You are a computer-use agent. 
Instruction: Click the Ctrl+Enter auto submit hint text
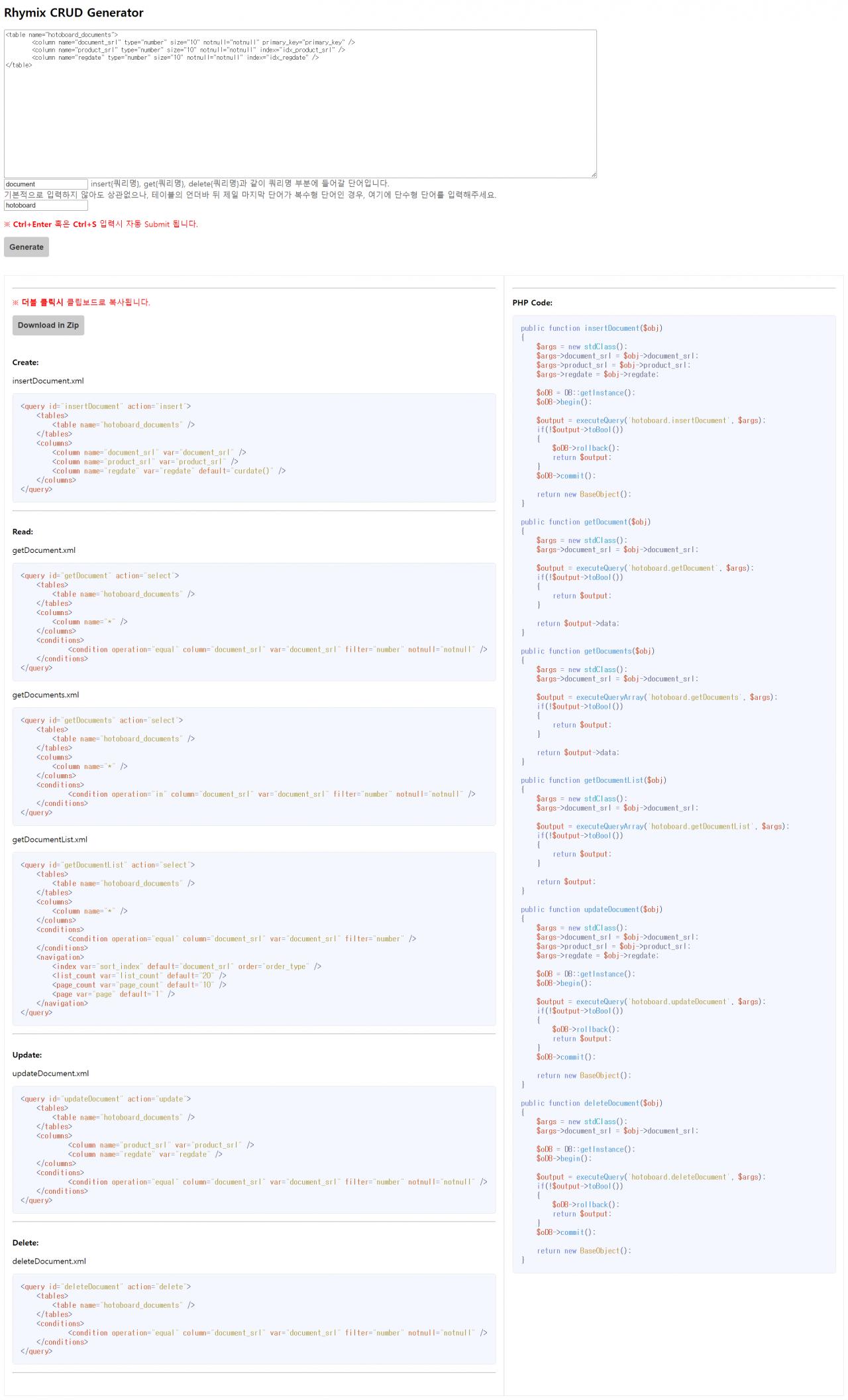pyautogui.click(x=101, y=224)
